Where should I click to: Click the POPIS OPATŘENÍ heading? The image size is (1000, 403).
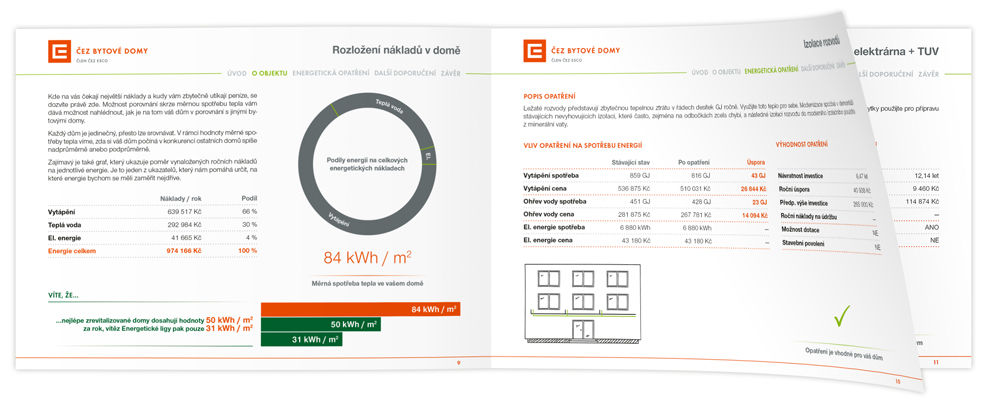(x=548, y=96)
